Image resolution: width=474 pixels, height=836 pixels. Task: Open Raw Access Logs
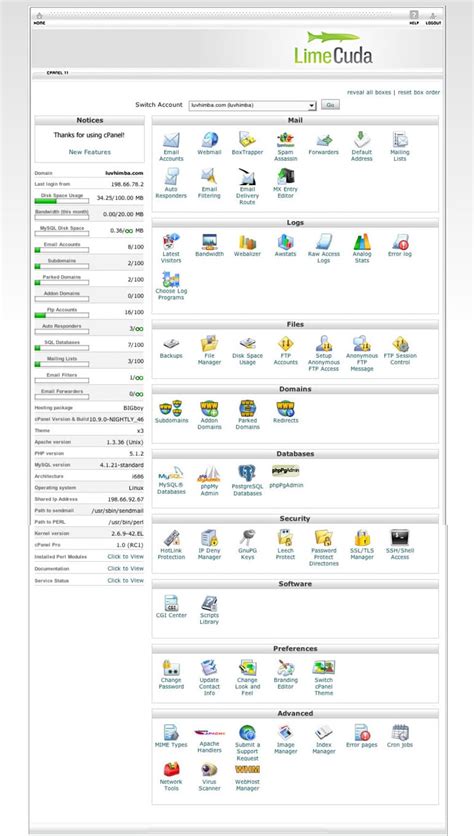click(324, 248)
